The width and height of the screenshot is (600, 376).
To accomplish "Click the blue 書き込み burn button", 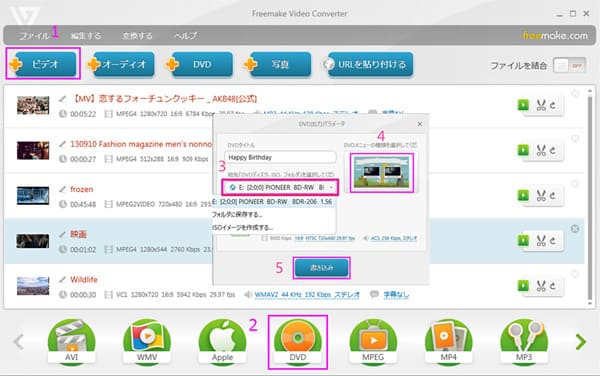I will 321,268.
